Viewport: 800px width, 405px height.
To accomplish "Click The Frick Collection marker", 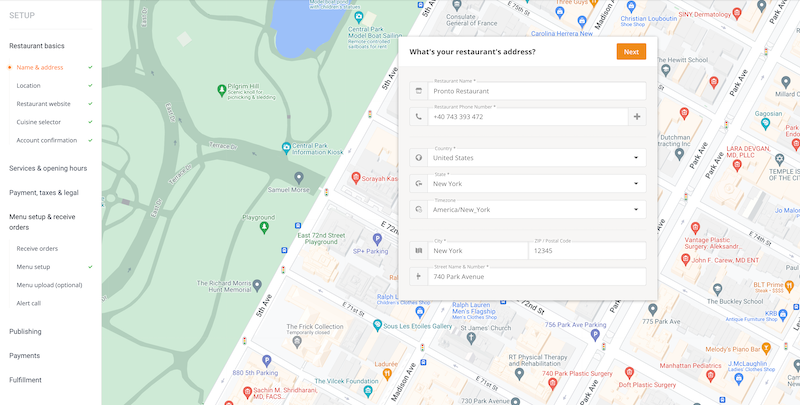I will click(x=297, y=341).
